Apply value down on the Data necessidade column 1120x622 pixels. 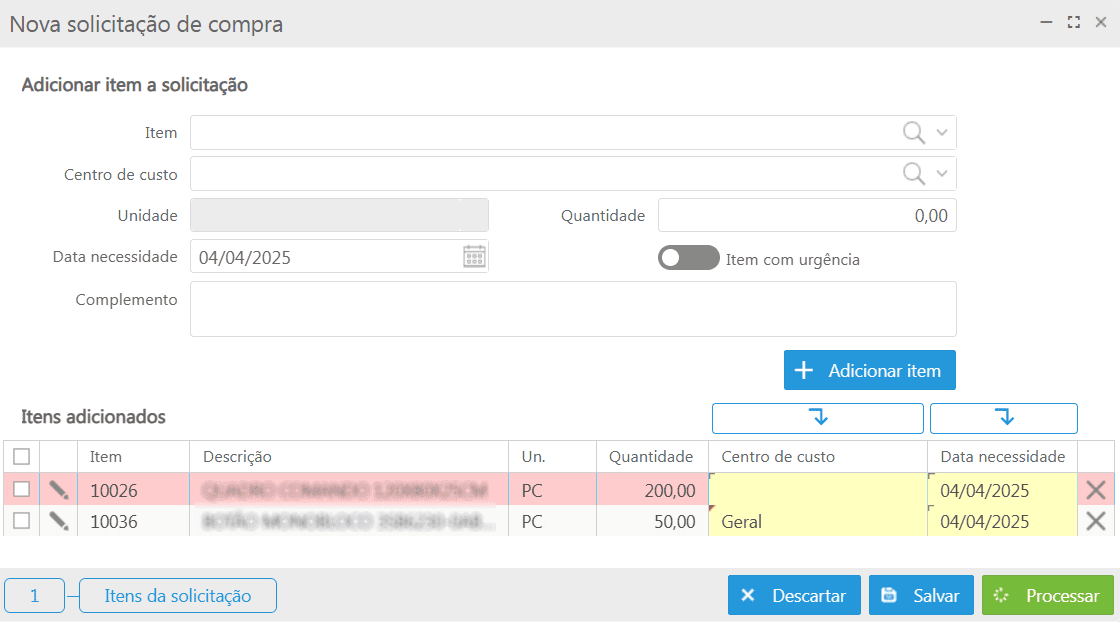[1003, 418]
